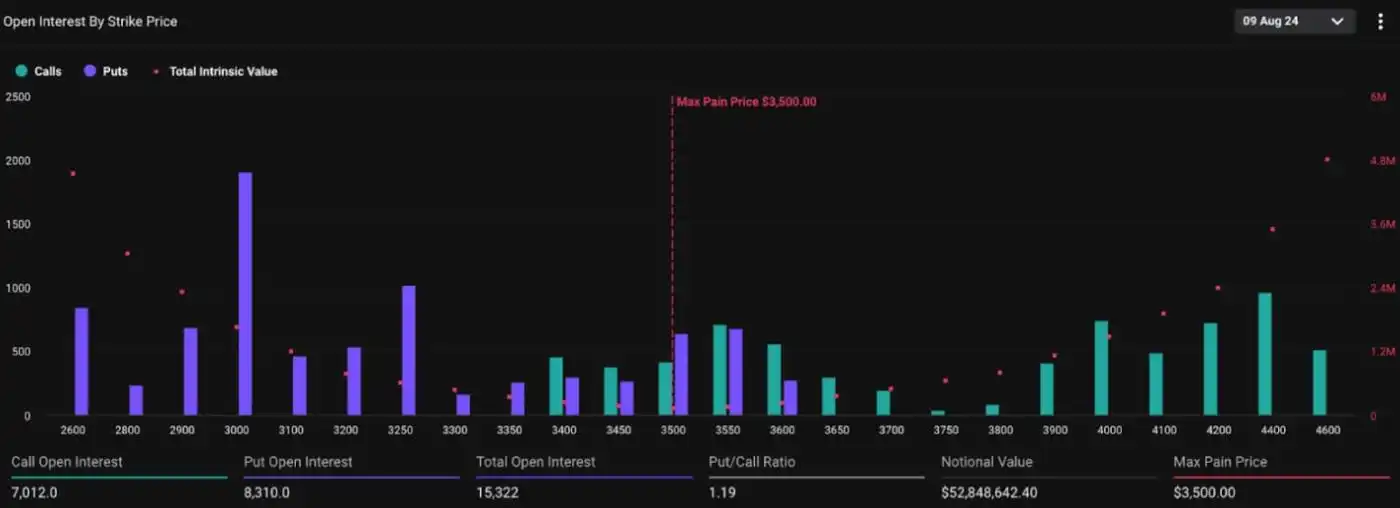The image size is (1400, 508).
Task: Select the Call Open Interest stat
Action: coord(67,477)
